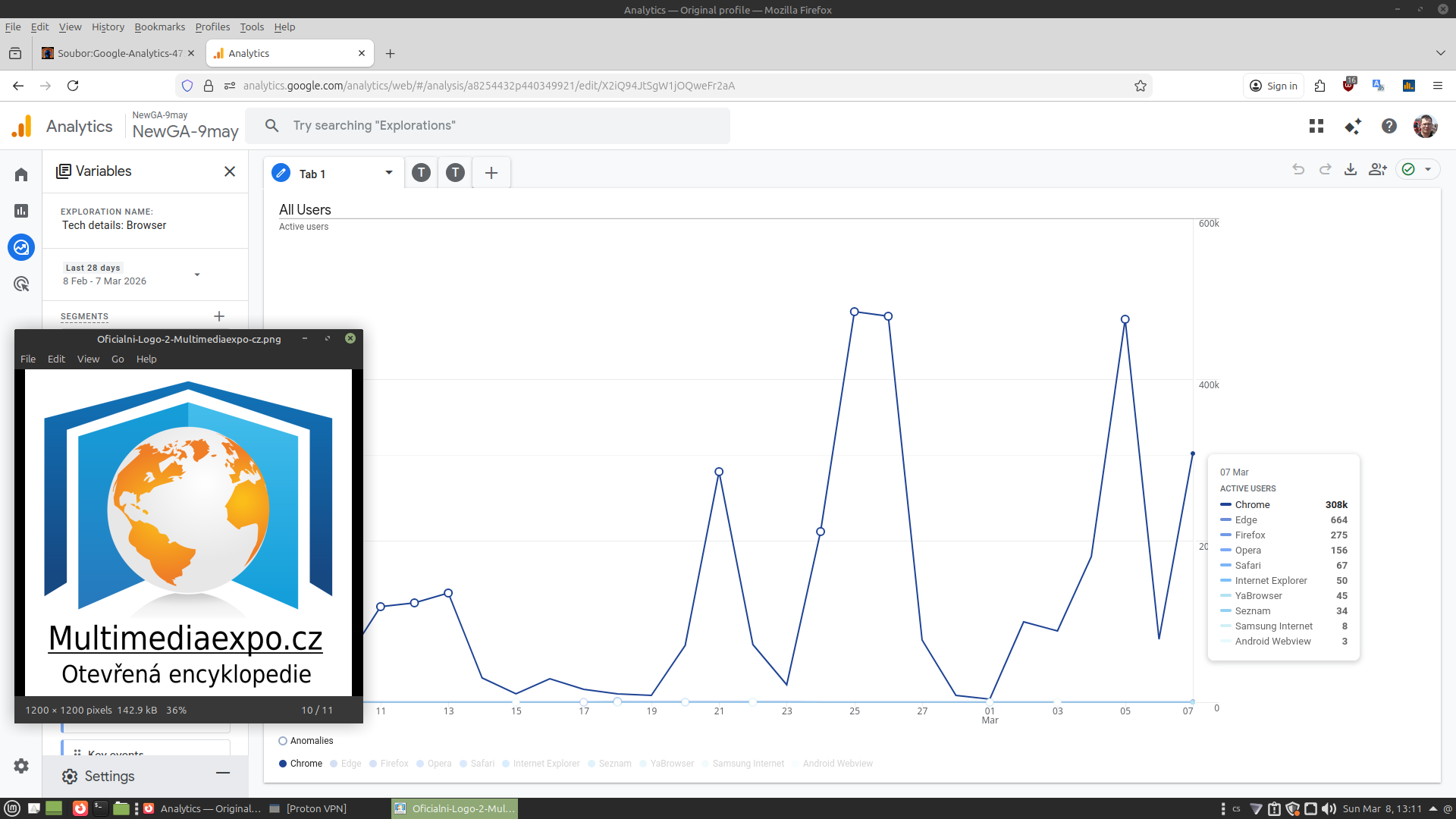Click the share exploration icon
This screenshot has width=1456, height=819.
pos(1378,169)
